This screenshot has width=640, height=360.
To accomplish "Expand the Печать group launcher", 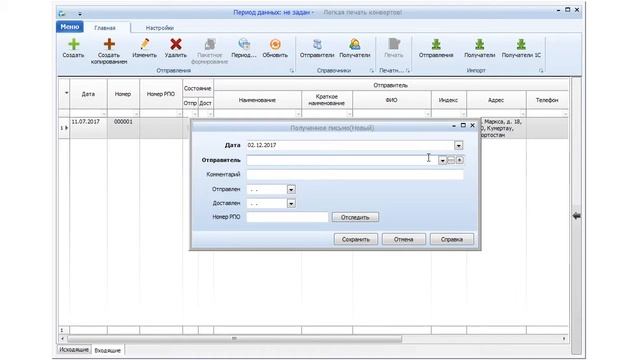I will (407, 71).
